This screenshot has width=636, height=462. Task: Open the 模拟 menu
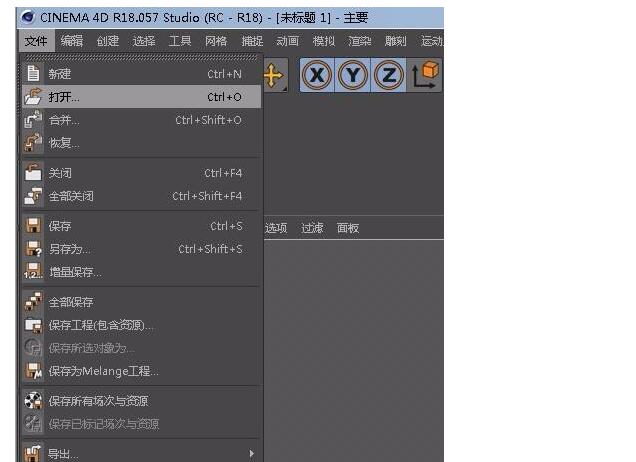[324, 41]
